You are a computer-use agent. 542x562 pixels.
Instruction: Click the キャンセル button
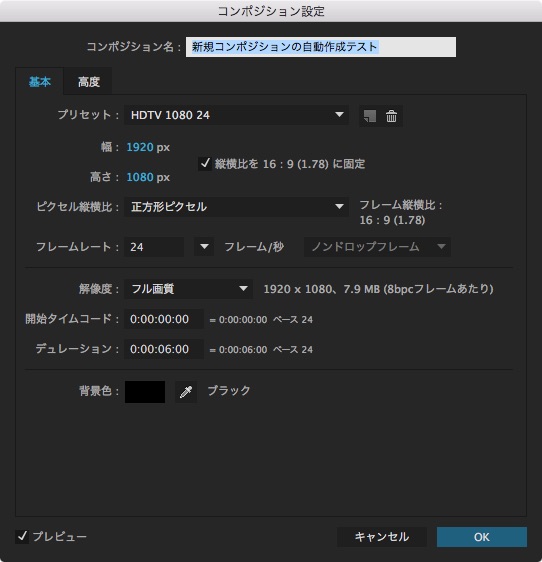[x=382, y=537]
